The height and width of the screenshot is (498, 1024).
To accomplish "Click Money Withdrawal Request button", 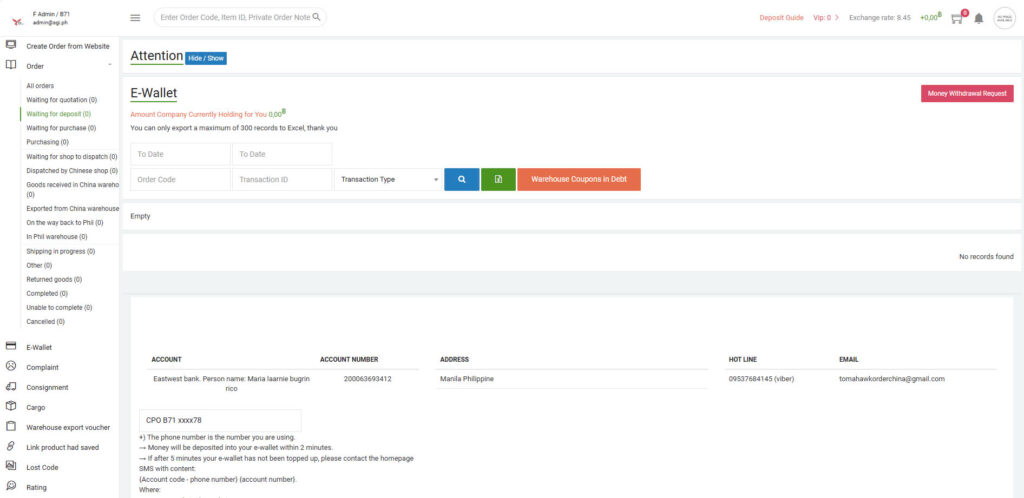I will (x=966, y=93).
